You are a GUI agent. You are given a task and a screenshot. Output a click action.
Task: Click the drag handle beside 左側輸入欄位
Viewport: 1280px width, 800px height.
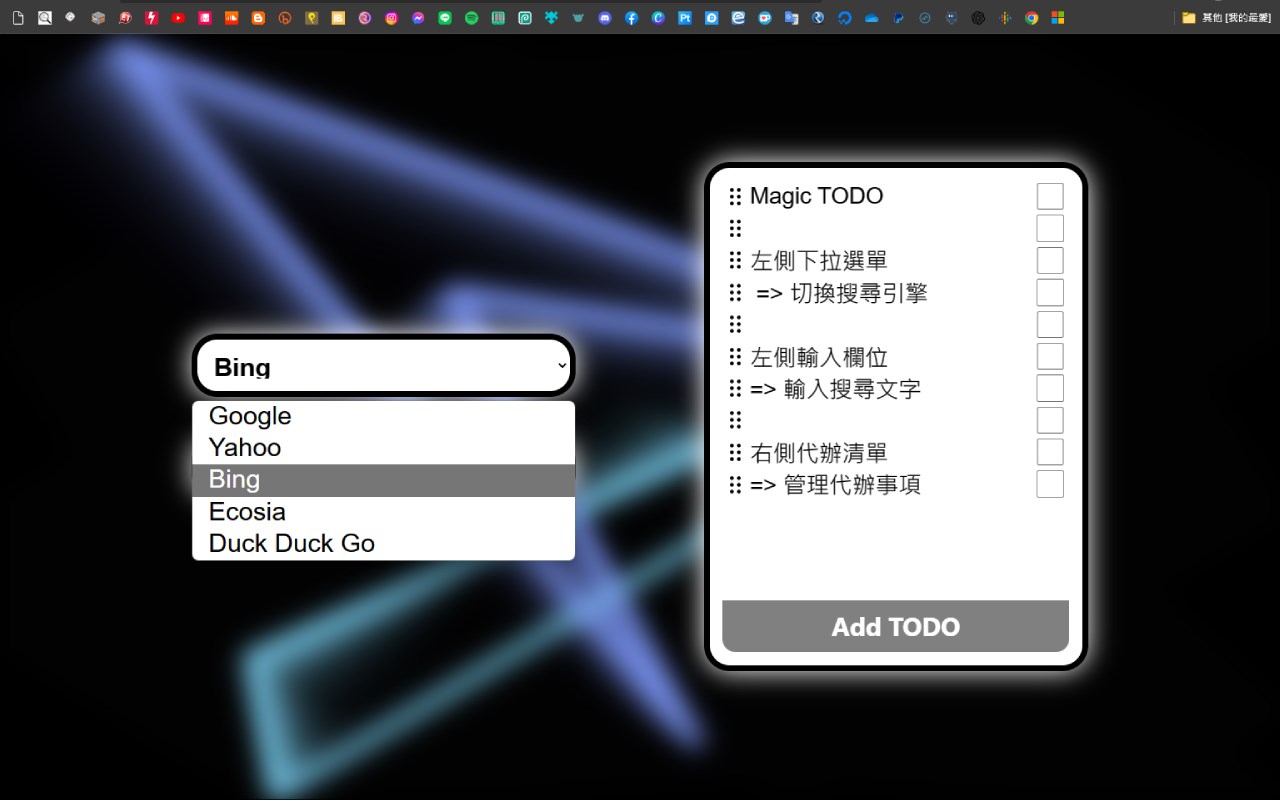click(x=735, y=356)
